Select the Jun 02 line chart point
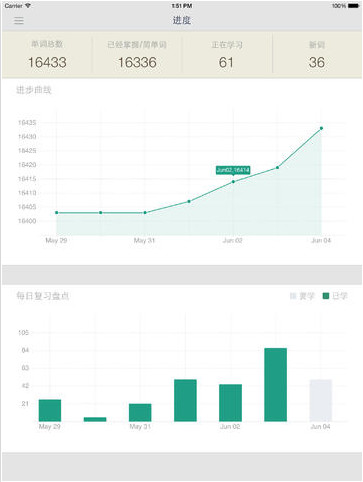This screenshot has width=363, height=482. pos(233,182)
